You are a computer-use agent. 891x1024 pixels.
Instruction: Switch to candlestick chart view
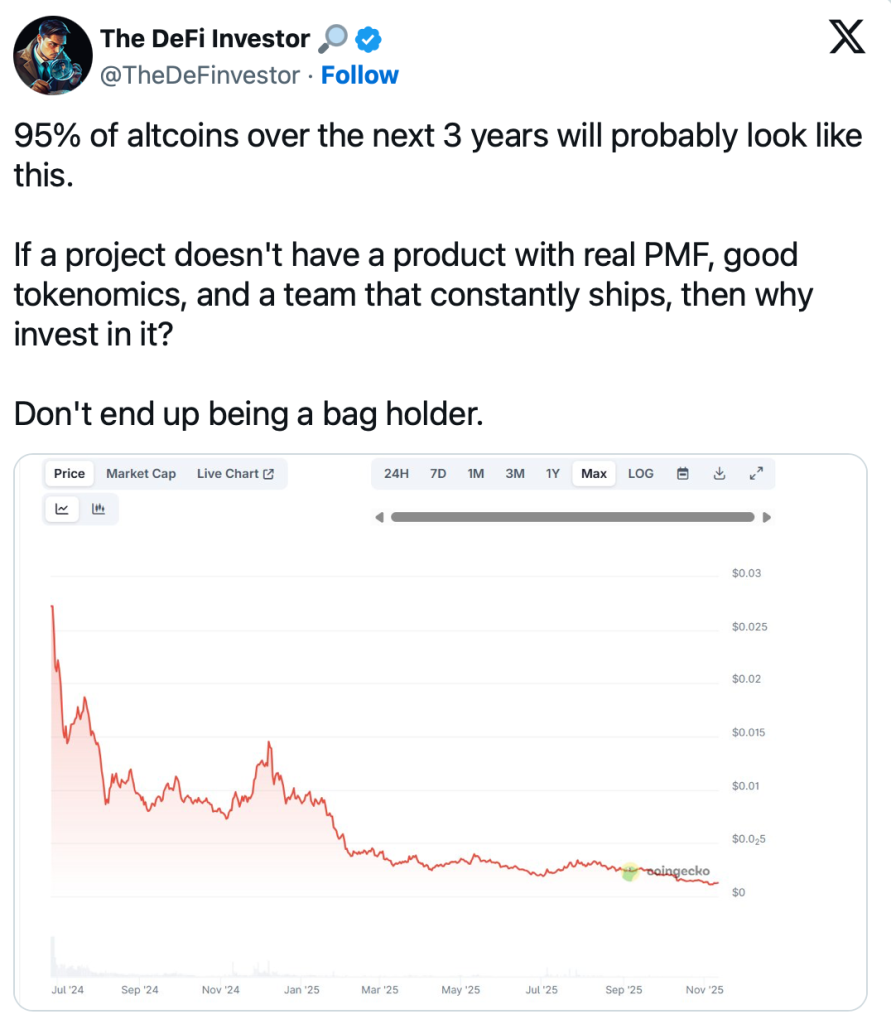(98, 509)
